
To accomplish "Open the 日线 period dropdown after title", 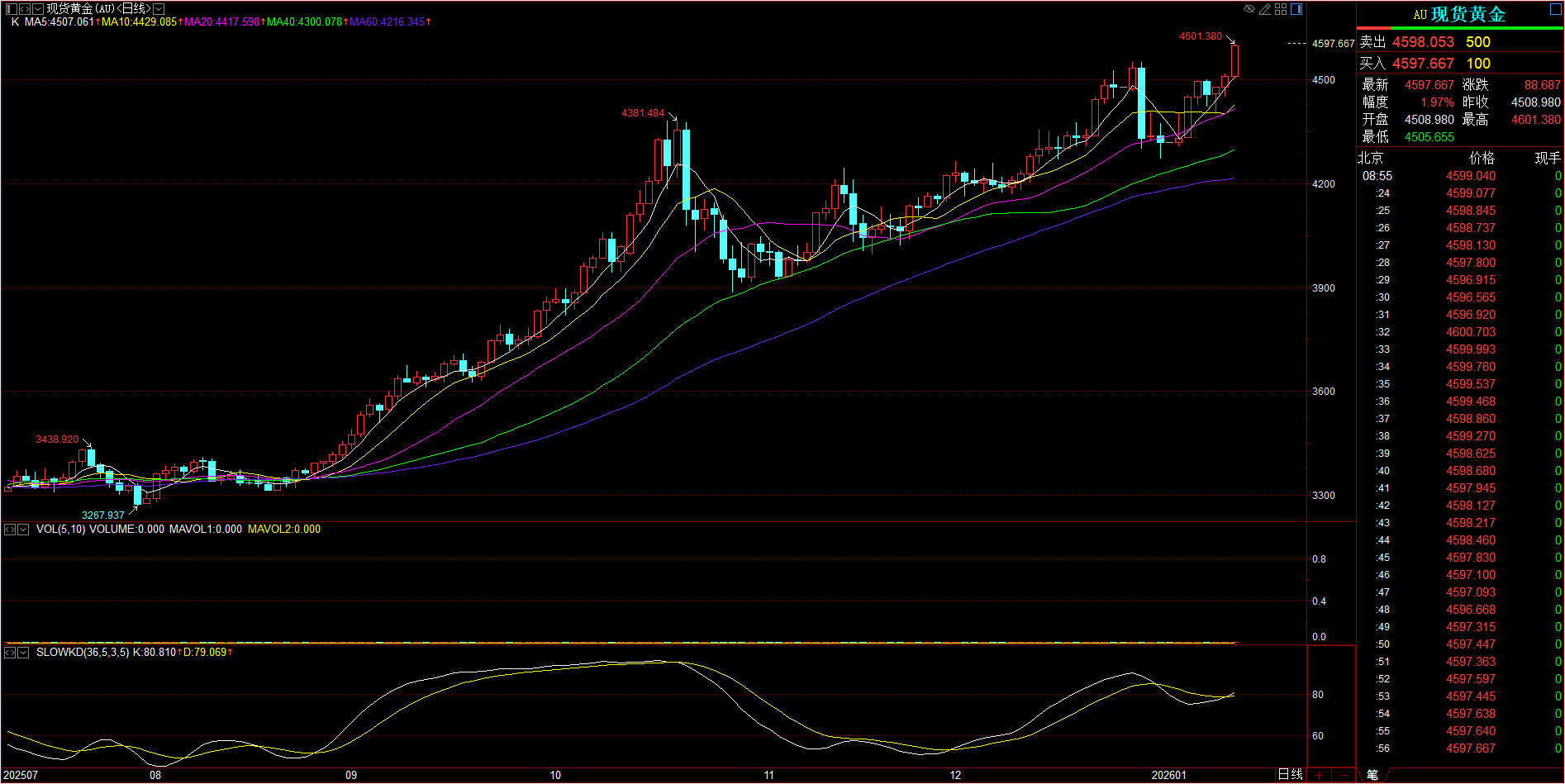I will point(159,9).
